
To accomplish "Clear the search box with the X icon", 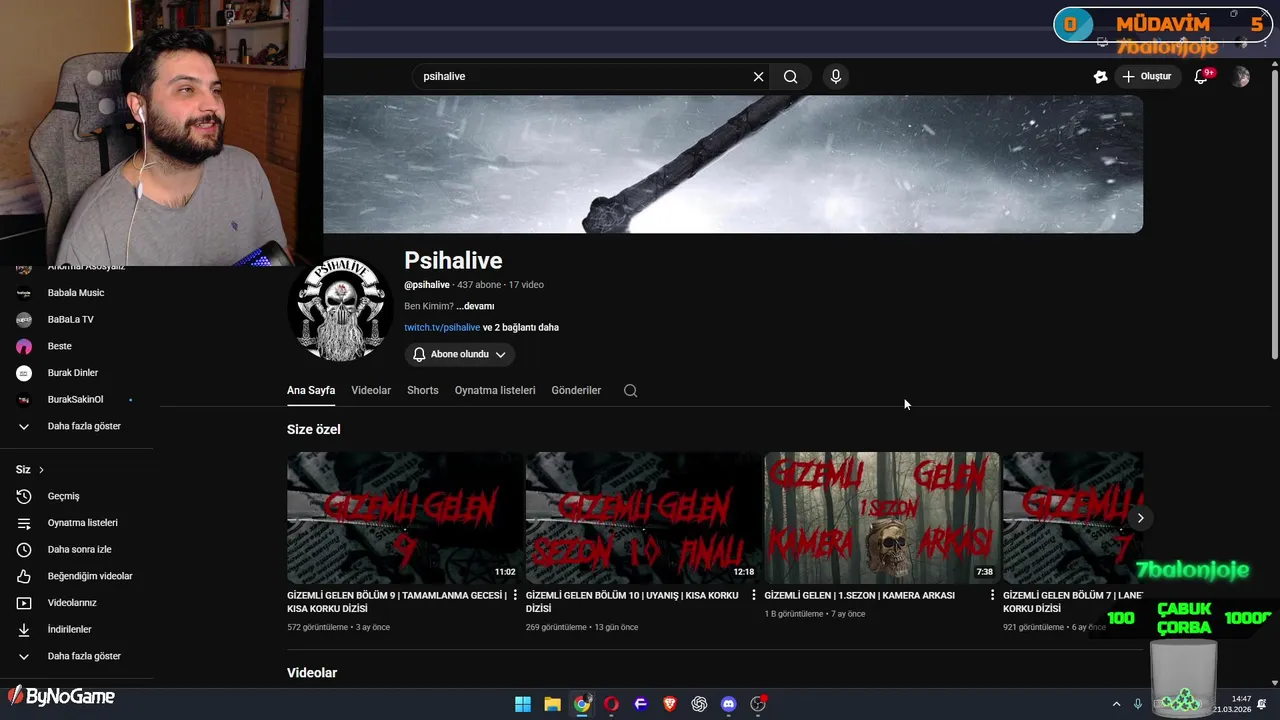I will (x=758, y=76).
